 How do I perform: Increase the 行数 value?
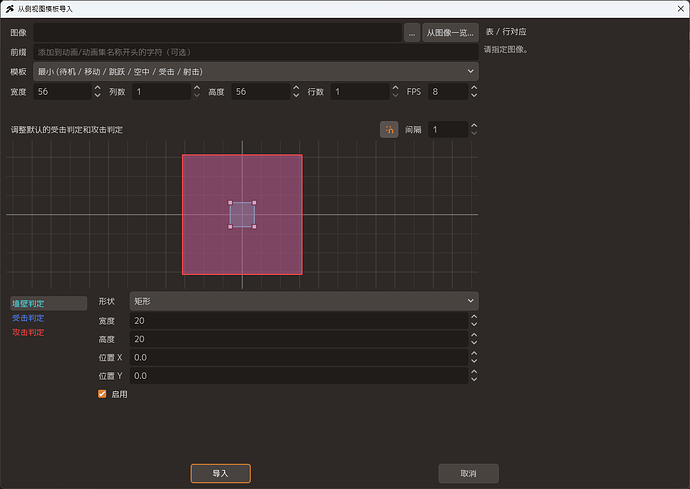click(x=395, y=88)
